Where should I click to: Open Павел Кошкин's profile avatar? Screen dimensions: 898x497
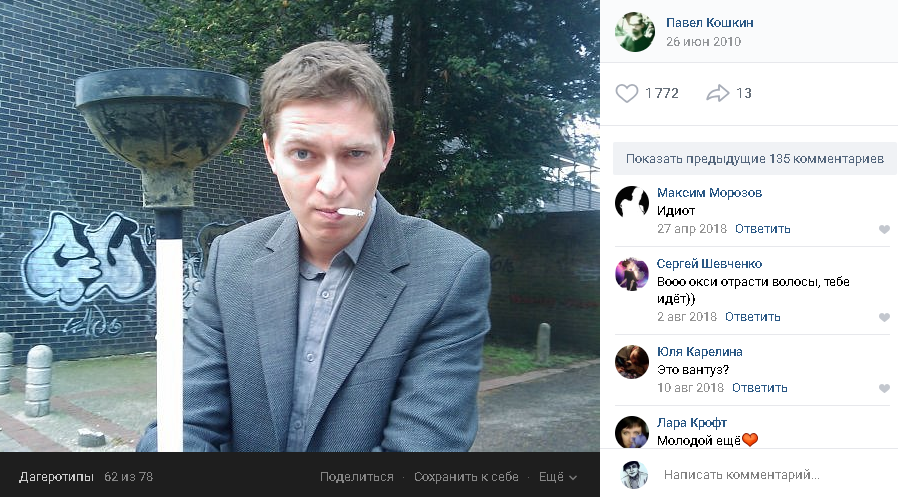(x=635, y=32)
